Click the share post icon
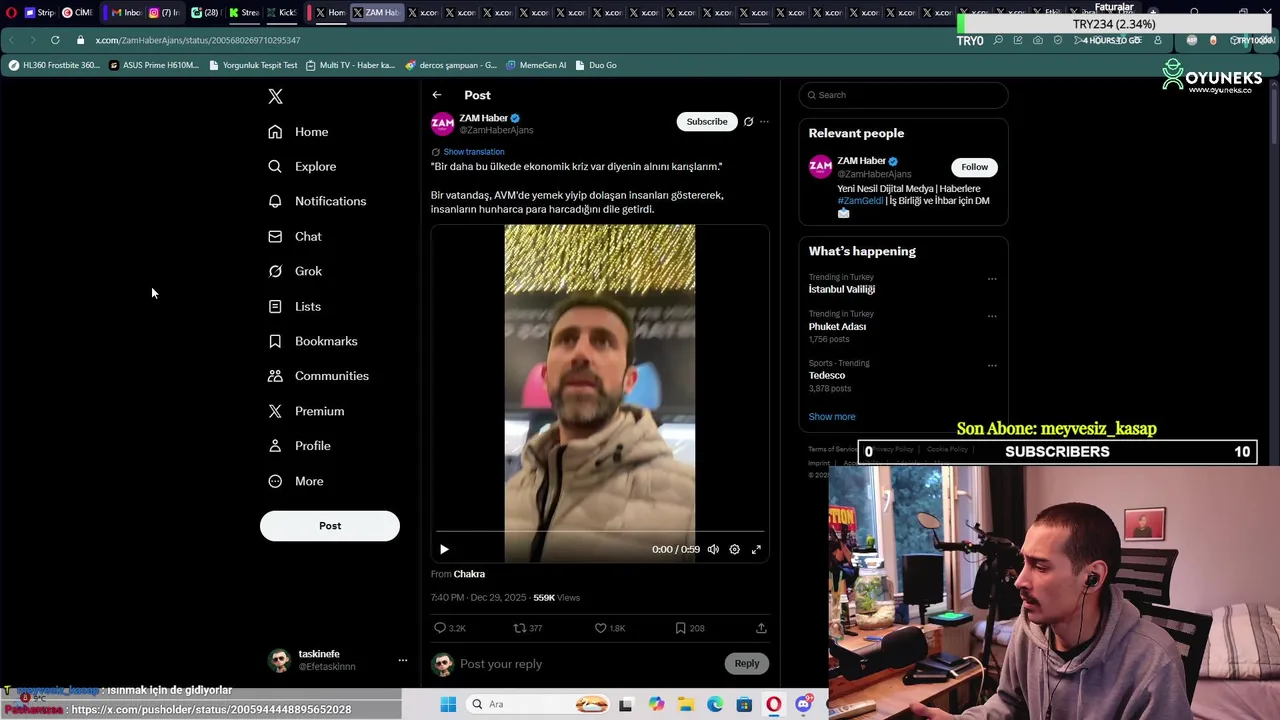 pos(761,628)
